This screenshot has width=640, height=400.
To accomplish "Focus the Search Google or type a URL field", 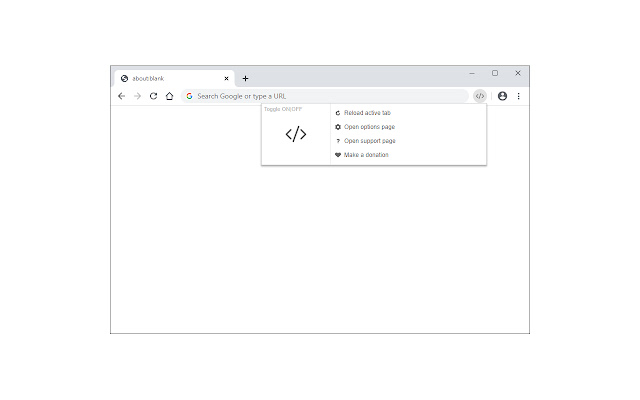I will click(x=325, y=96).
